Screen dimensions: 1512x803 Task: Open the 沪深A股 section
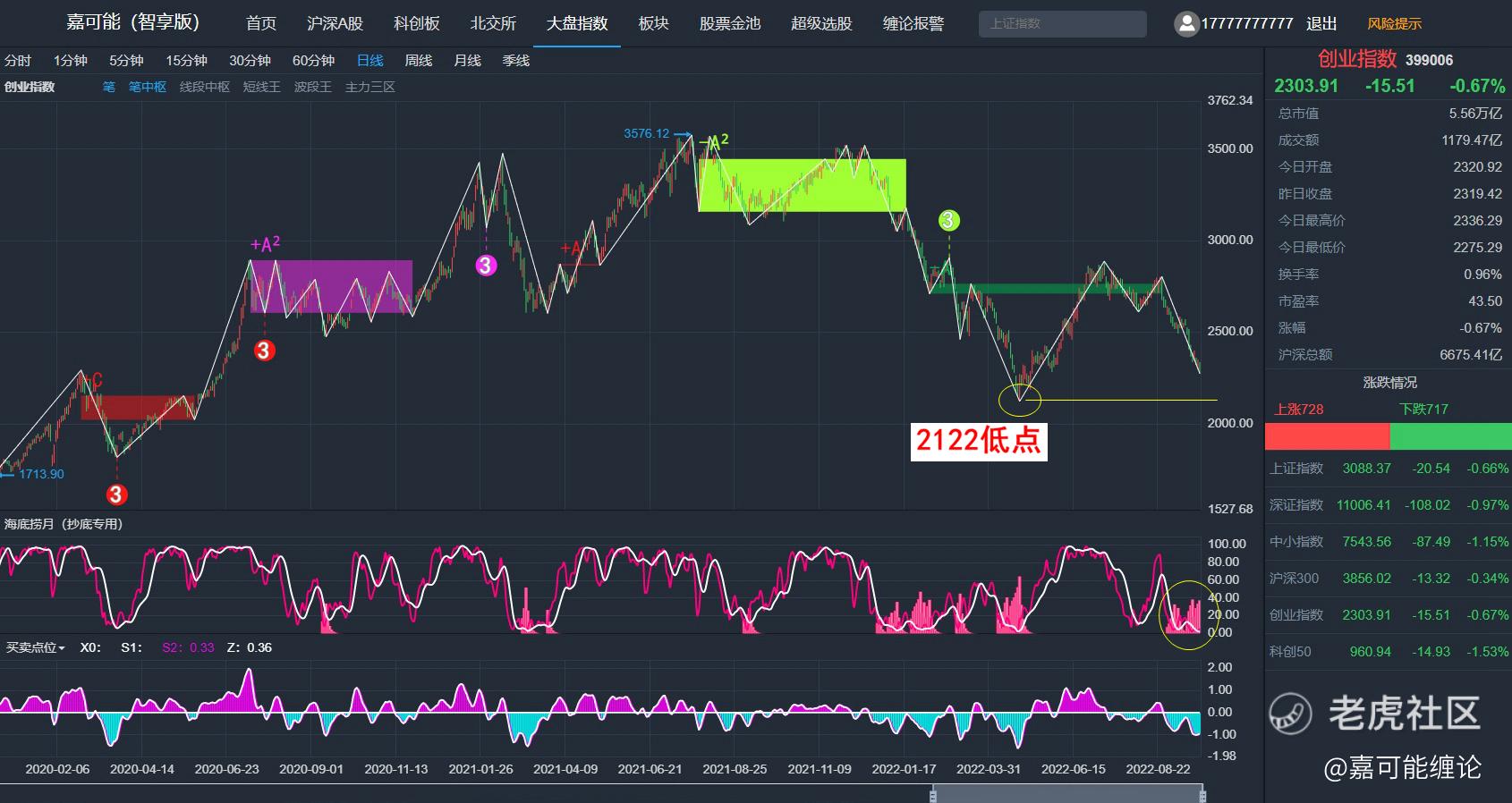pyautogui.click(x=335, y=23)
